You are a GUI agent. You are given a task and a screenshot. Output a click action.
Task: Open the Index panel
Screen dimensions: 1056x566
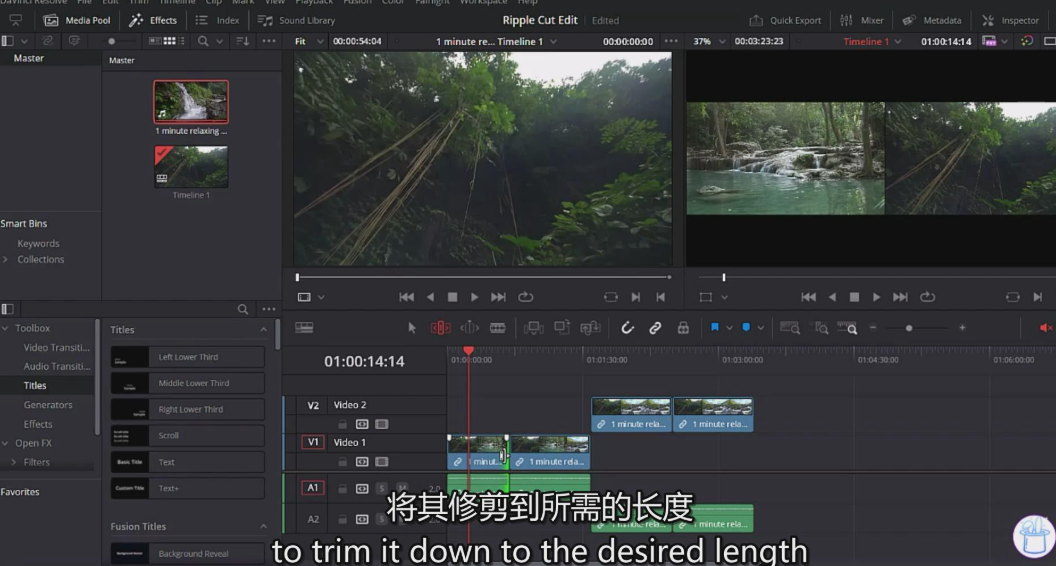point(218,20)
